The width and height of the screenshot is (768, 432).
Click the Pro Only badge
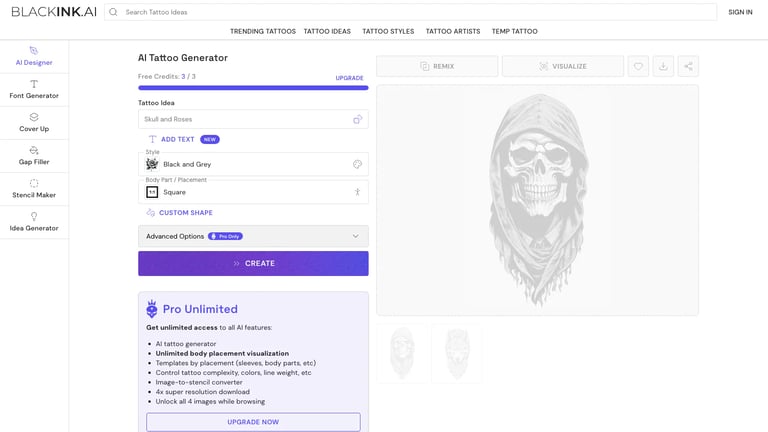pyautogui.click(x=225, y=236)
